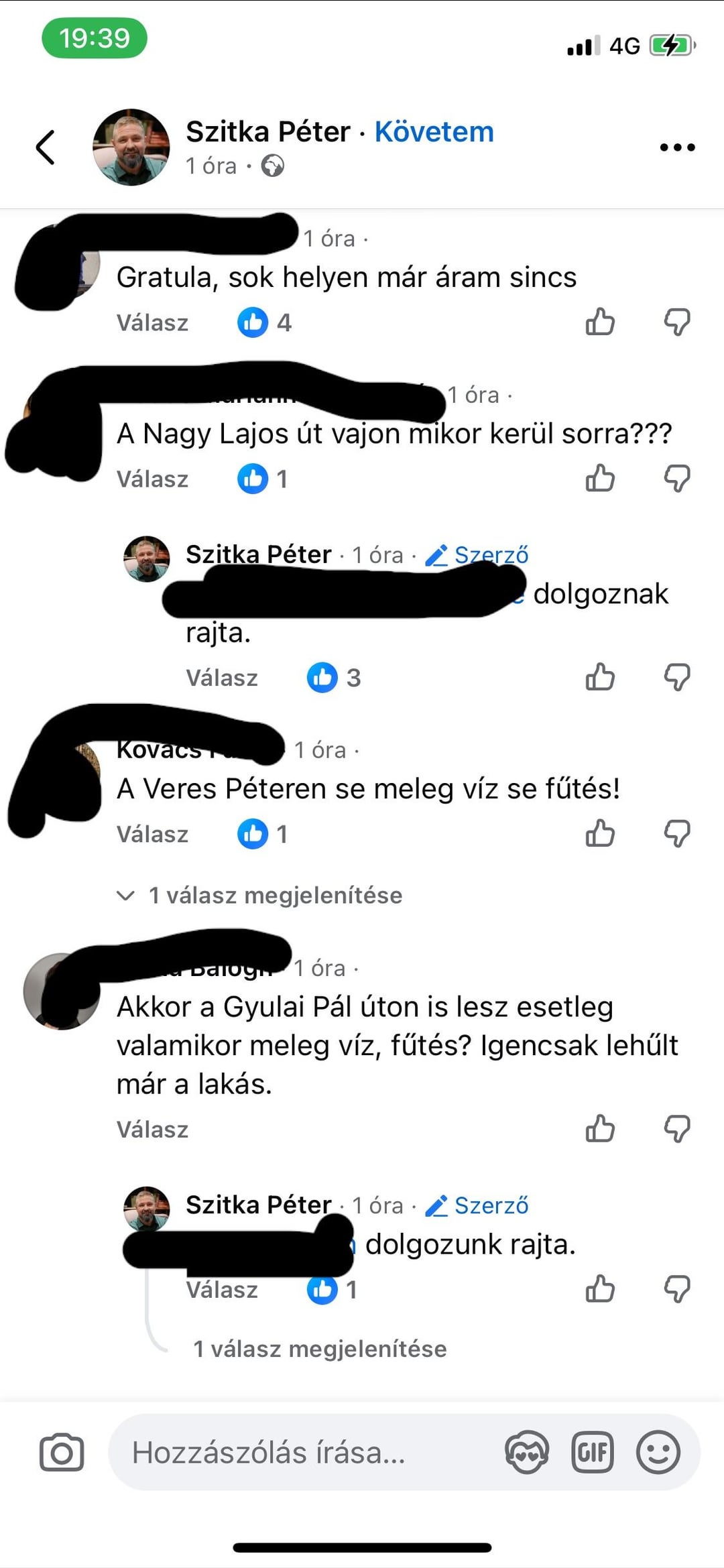Expand '1 válasz megjelenítése' under Veres Péteren comment
This screenshot has width=724, height=1568.
pyautogui.click(x=260, y=895)
